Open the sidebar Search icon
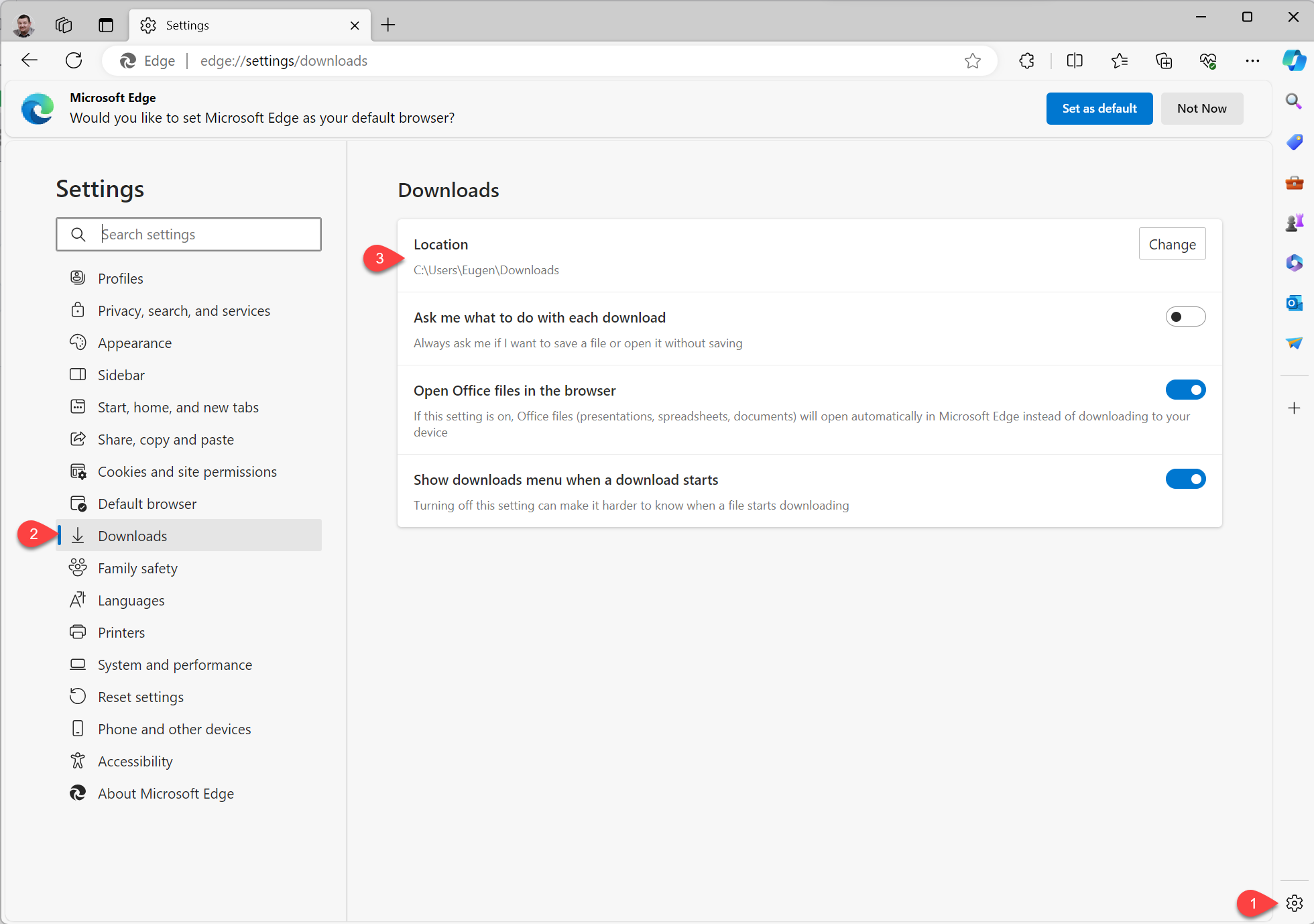 [1294, 101]
